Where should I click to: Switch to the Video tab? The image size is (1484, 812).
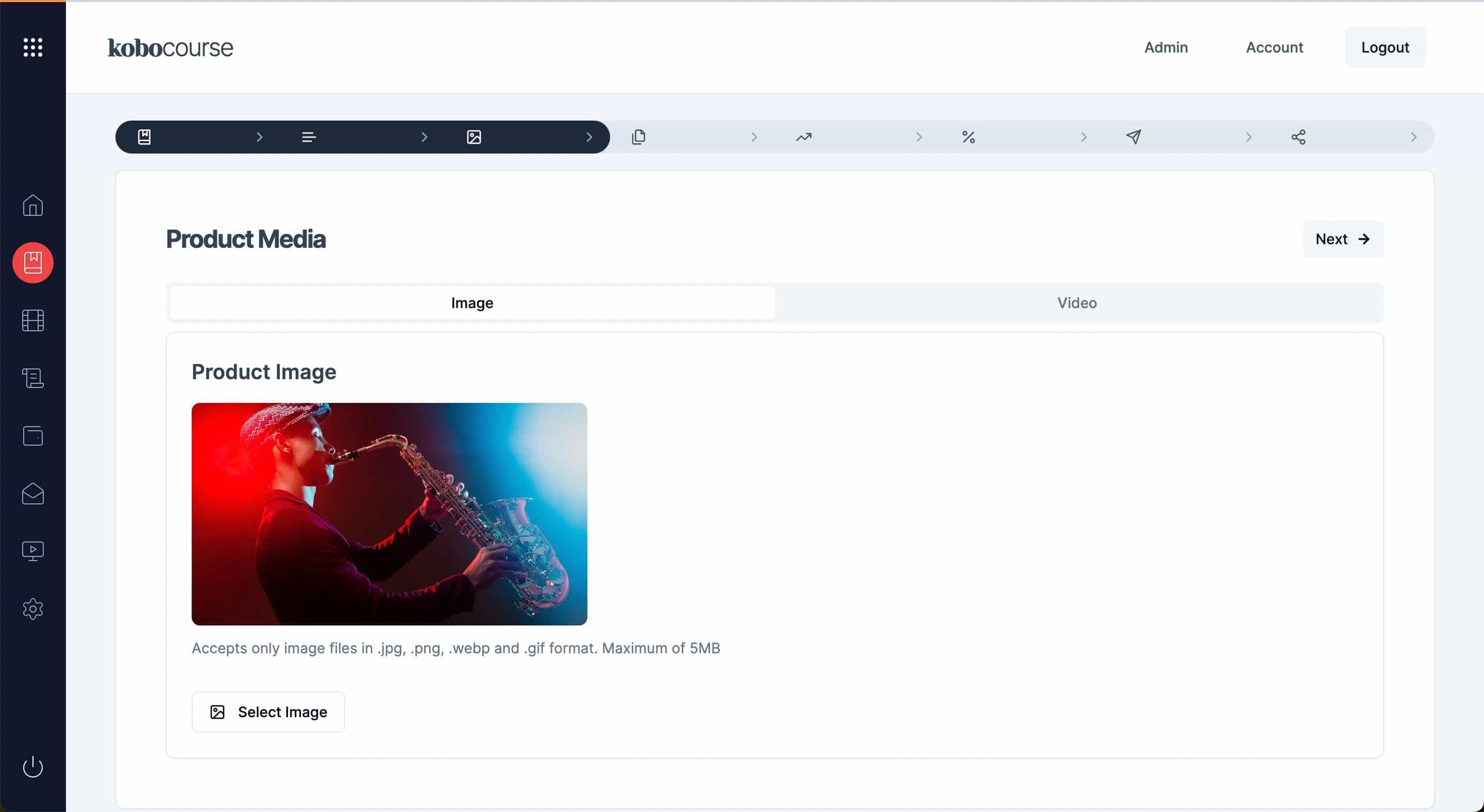pos(1077,303)
